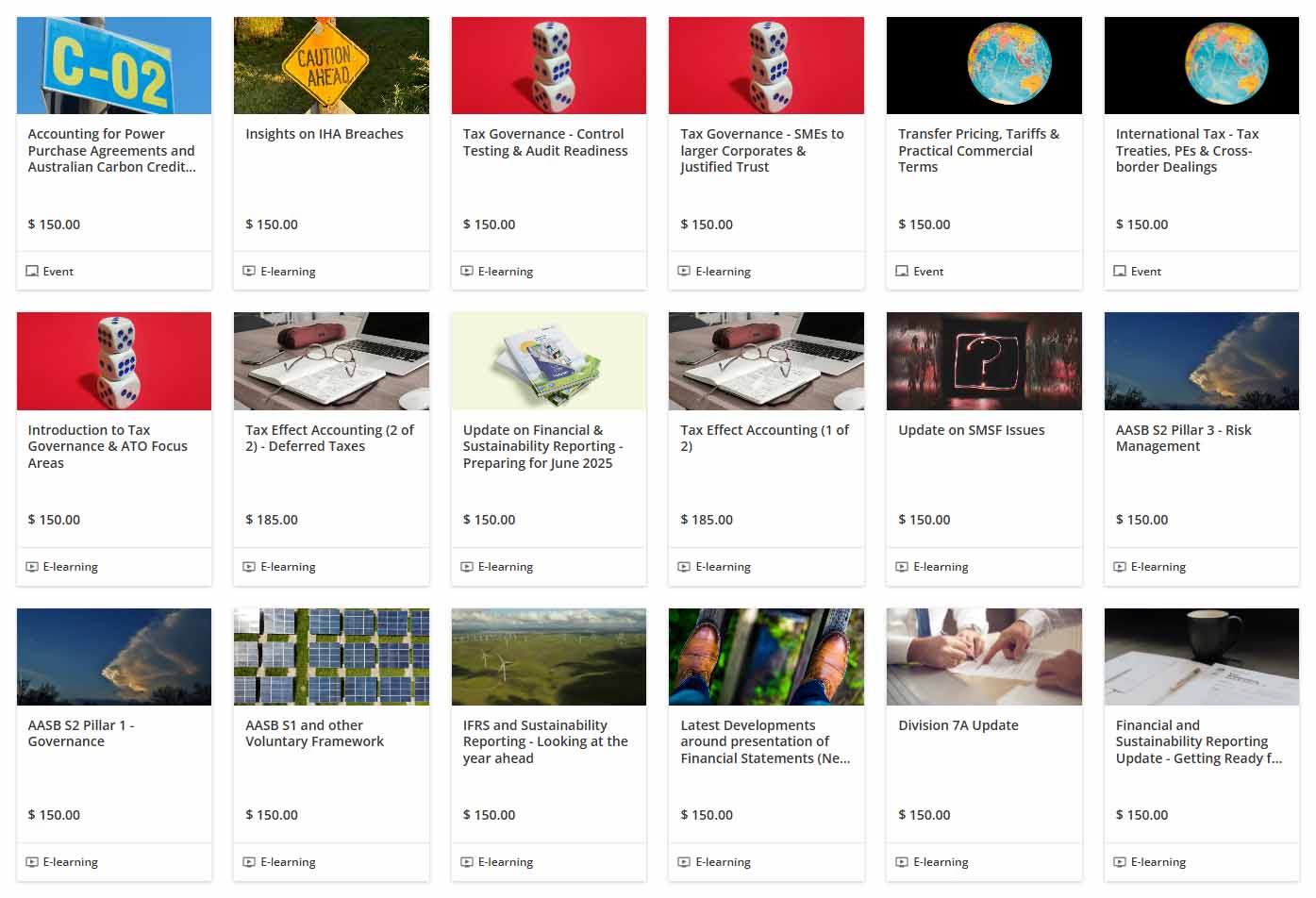The width and height of the screenshot is (1316, 898).
Task: Click the E-learning icon under Tax Effect Accounting (1 of 2)
Action: pyautogui.click(x=685, y=567)
